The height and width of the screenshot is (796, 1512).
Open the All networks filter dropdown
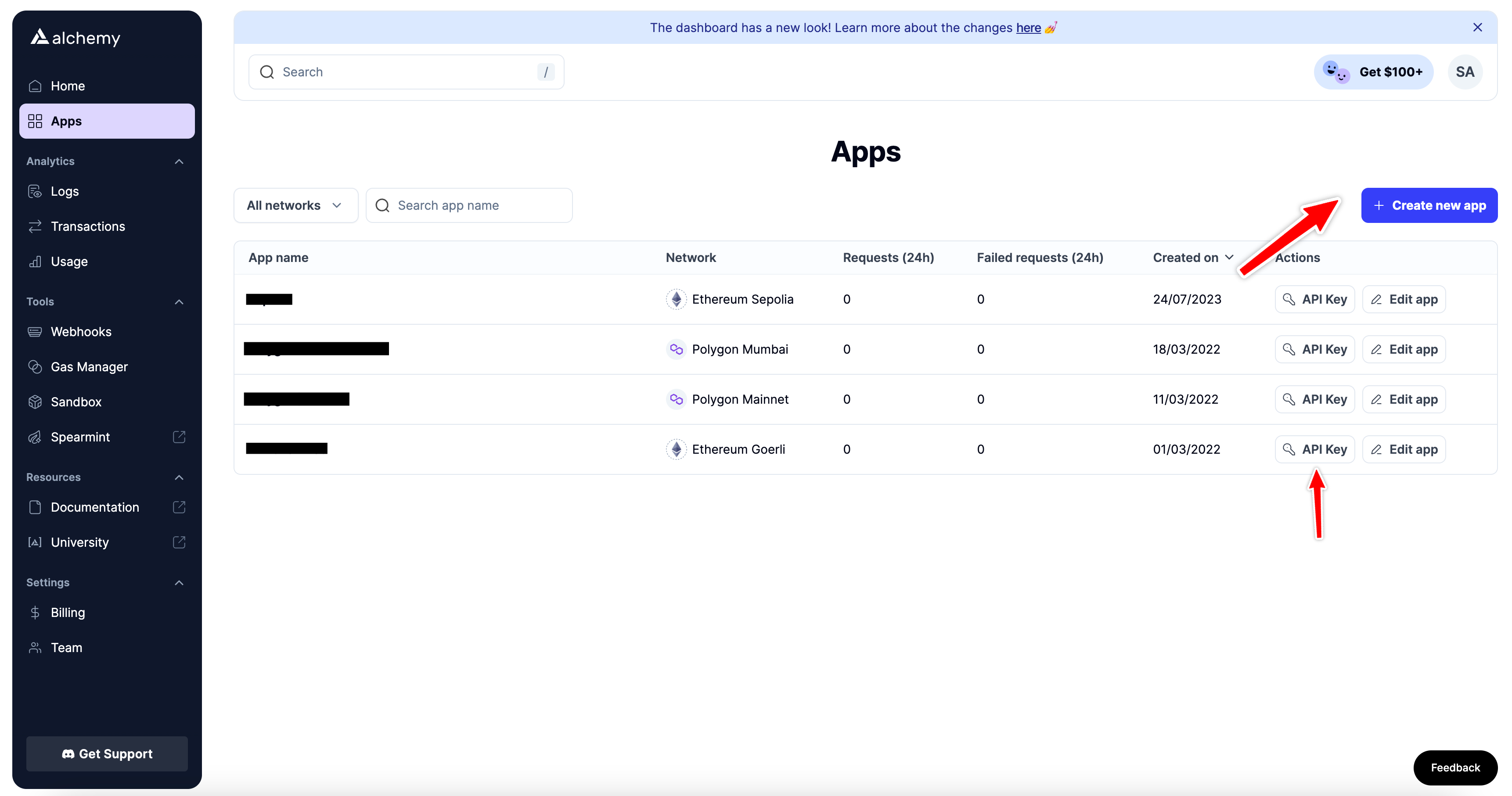pos(295,205)
